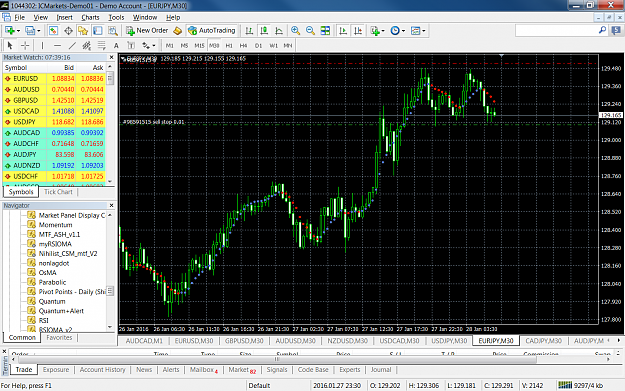Open the Charts menu
The width and height of the screenshot is (625, 391).
[90, 18]
